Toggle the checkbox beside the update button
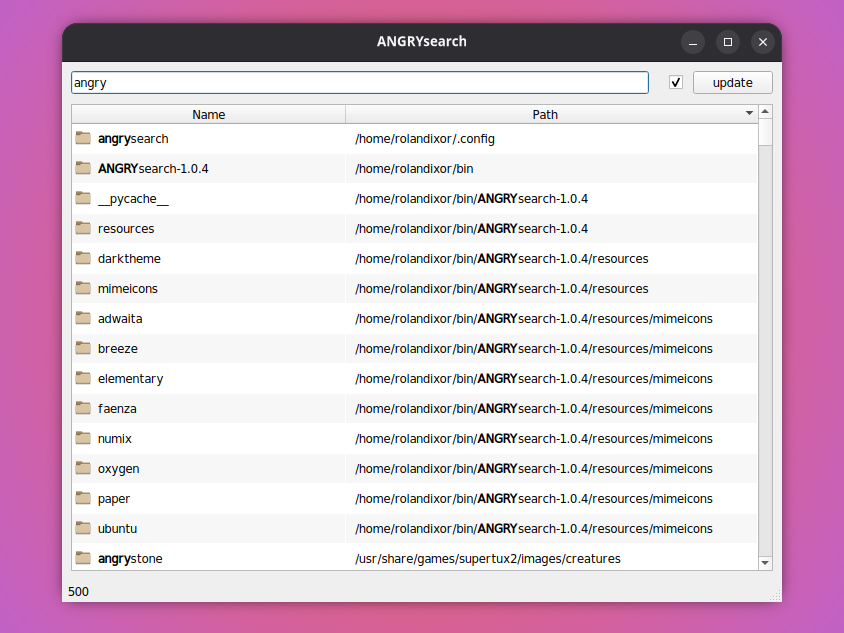844x633 pixels. click(675, 82)
